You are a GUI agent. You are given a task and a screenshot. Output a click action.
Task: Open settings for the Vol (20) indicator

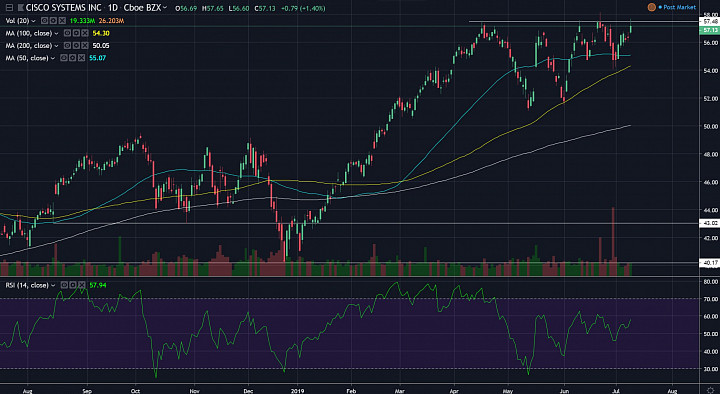[x=53, y=21]
